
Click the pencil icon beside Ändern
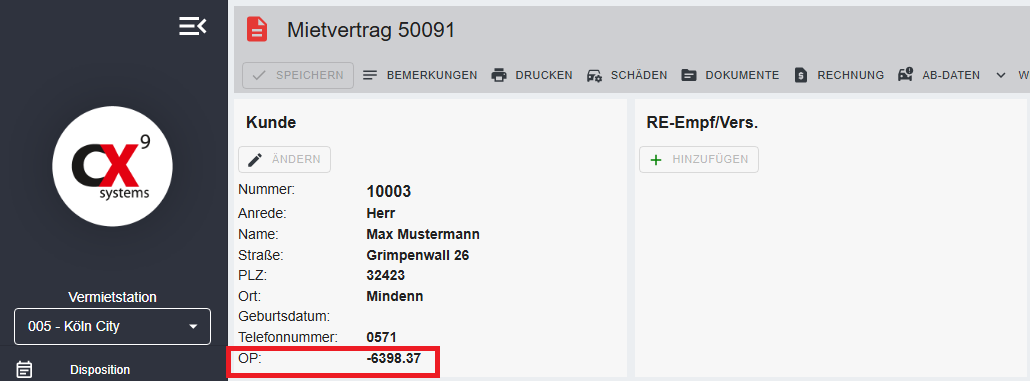255,160
